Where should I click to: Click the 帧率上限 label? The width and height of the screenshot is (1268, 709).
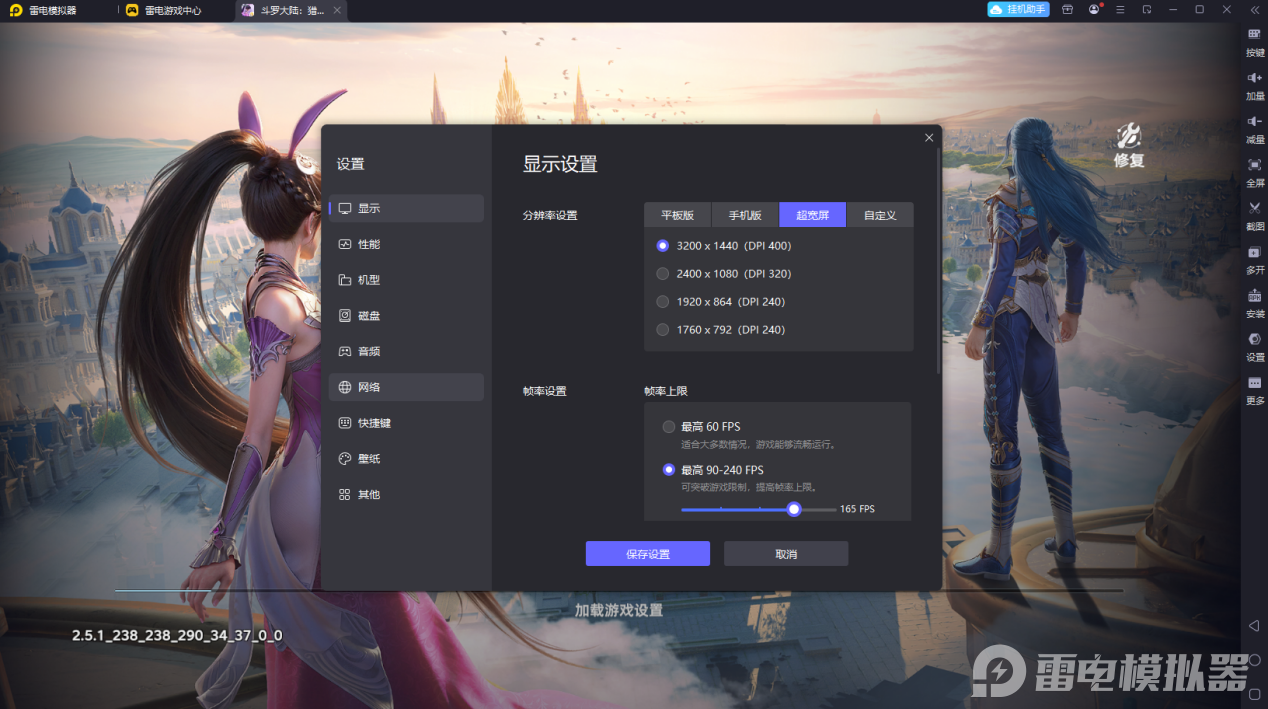pos(666,391)
